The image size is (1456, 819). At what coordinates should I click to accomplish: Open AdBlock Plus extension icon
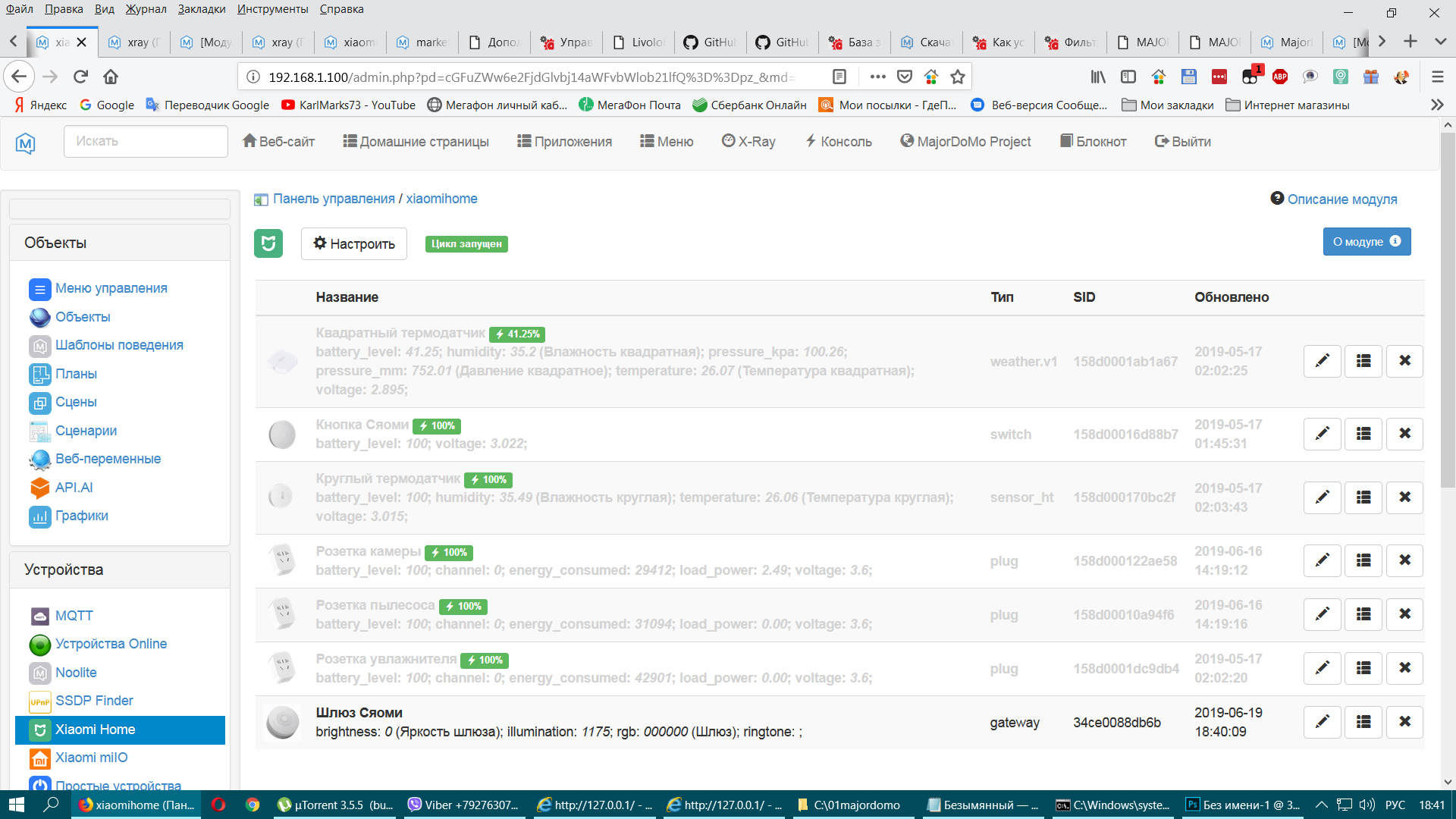tap(1280, 77)
